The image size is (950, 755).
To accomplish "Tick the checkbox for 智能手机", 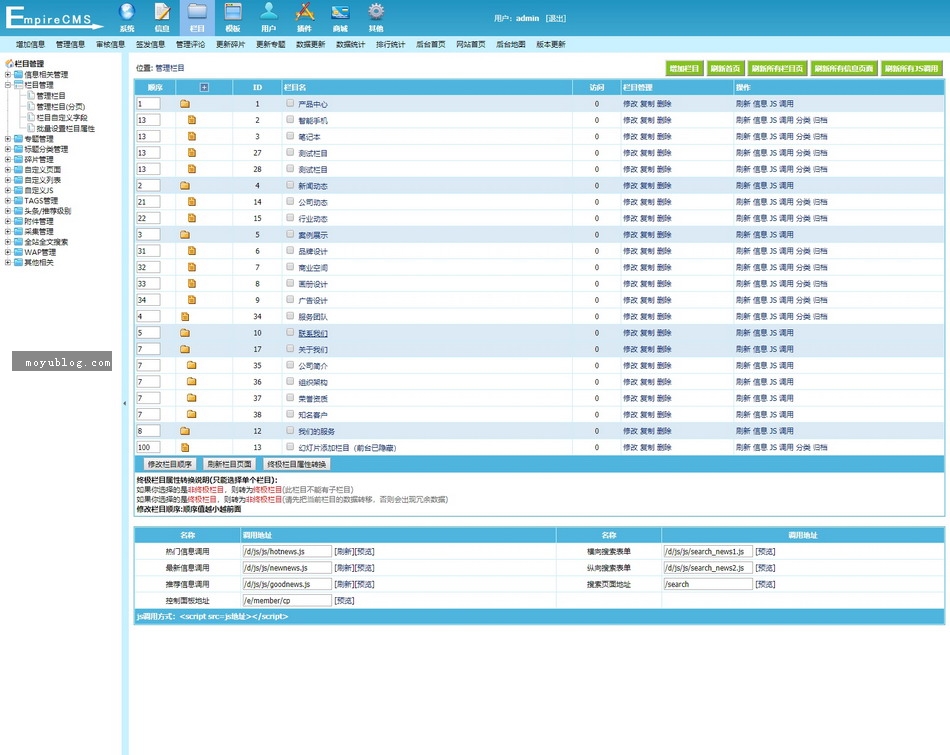I will [290, 119].
